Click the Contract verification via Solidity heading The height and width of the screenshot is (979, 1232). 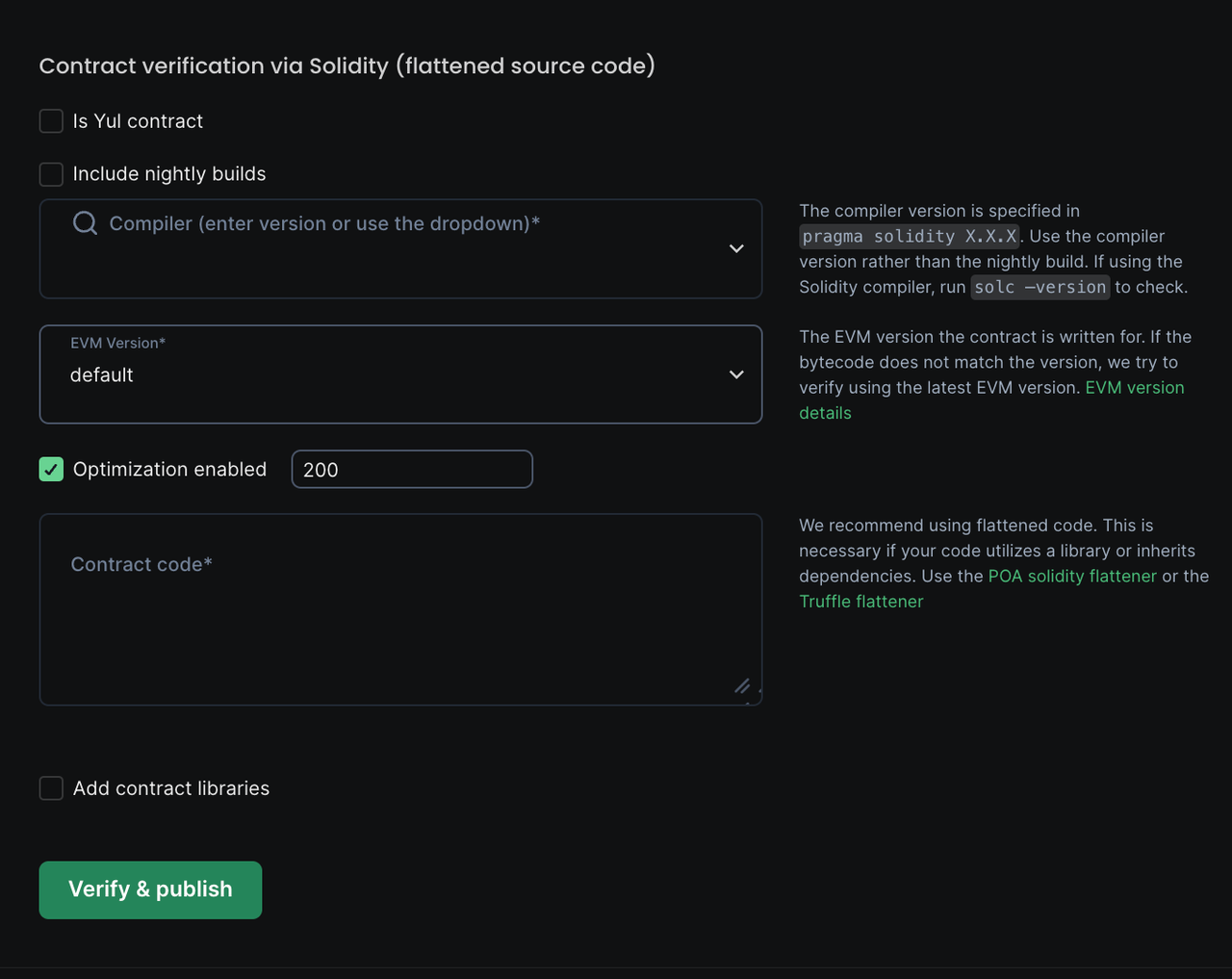pos(346,65)
